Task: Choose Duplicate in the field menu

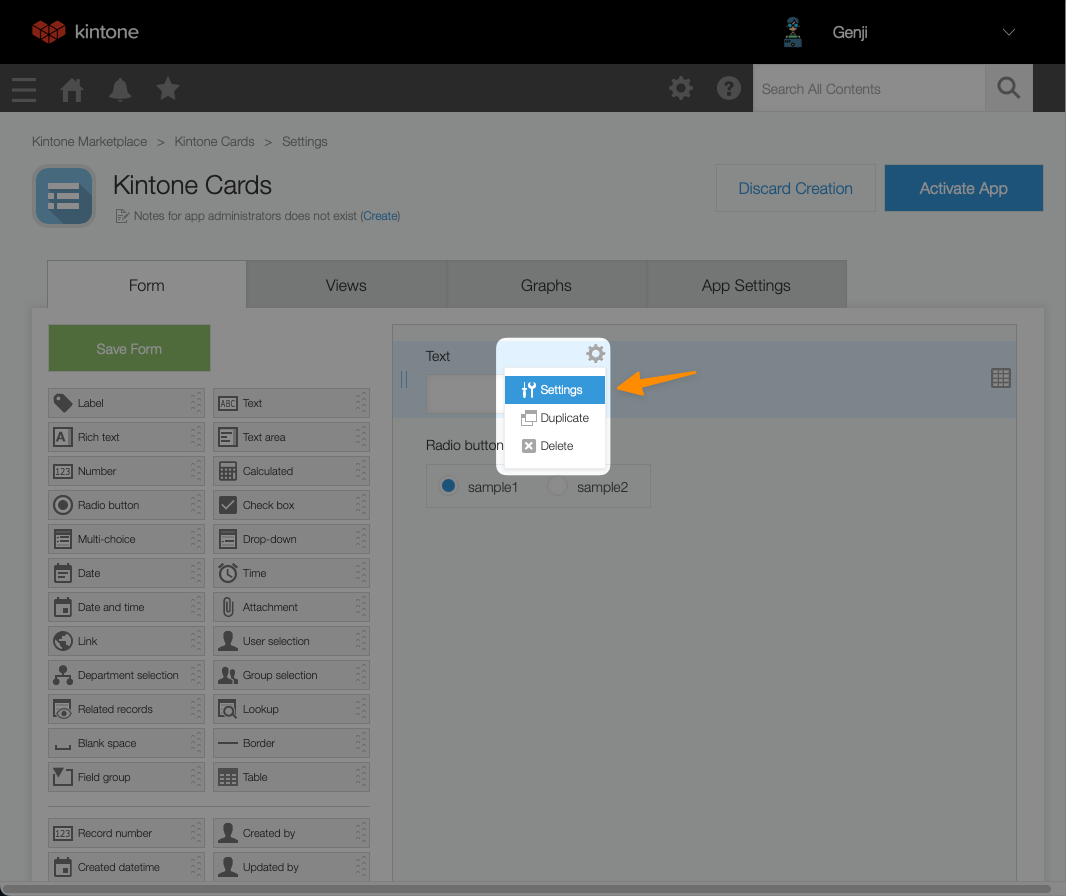Action: click(554, 417)
